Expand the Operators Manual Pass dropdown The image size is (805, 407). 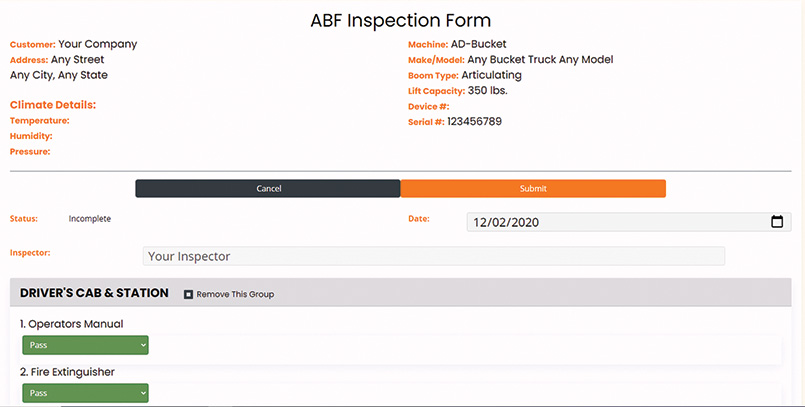click(x=85, y=345)
